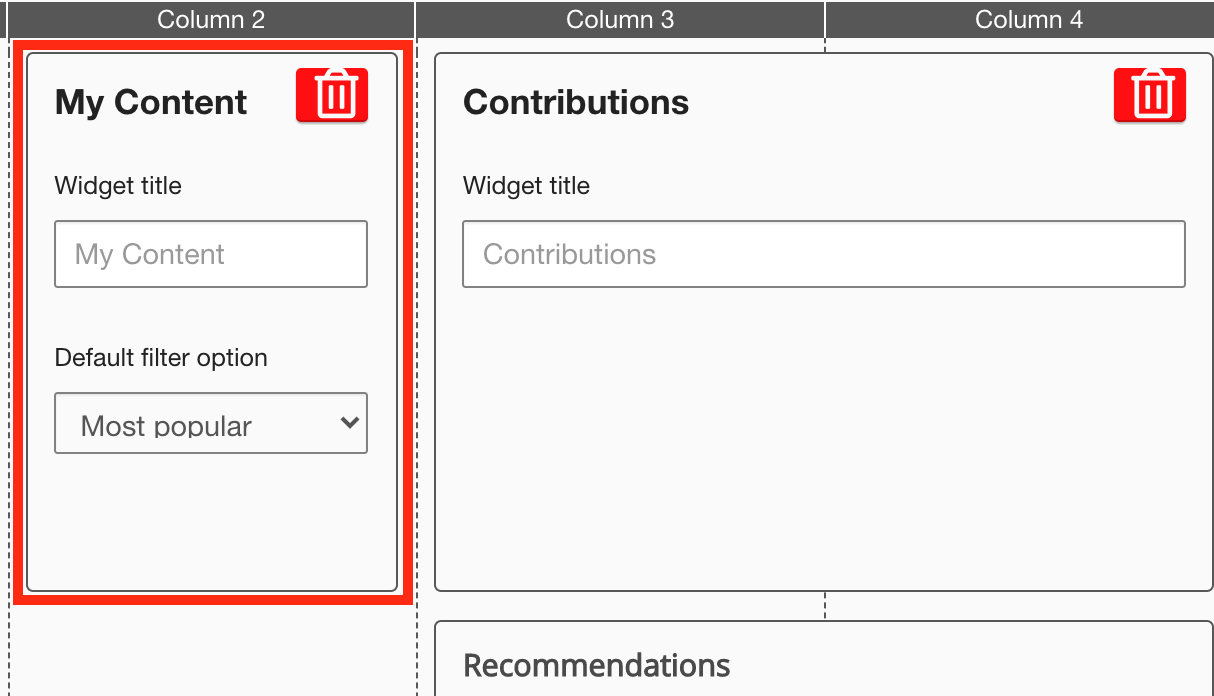This screenshot has width=1214, height=696.
Task: Click Widget title label in Contributions widget
Action: [x=526, y=186]
